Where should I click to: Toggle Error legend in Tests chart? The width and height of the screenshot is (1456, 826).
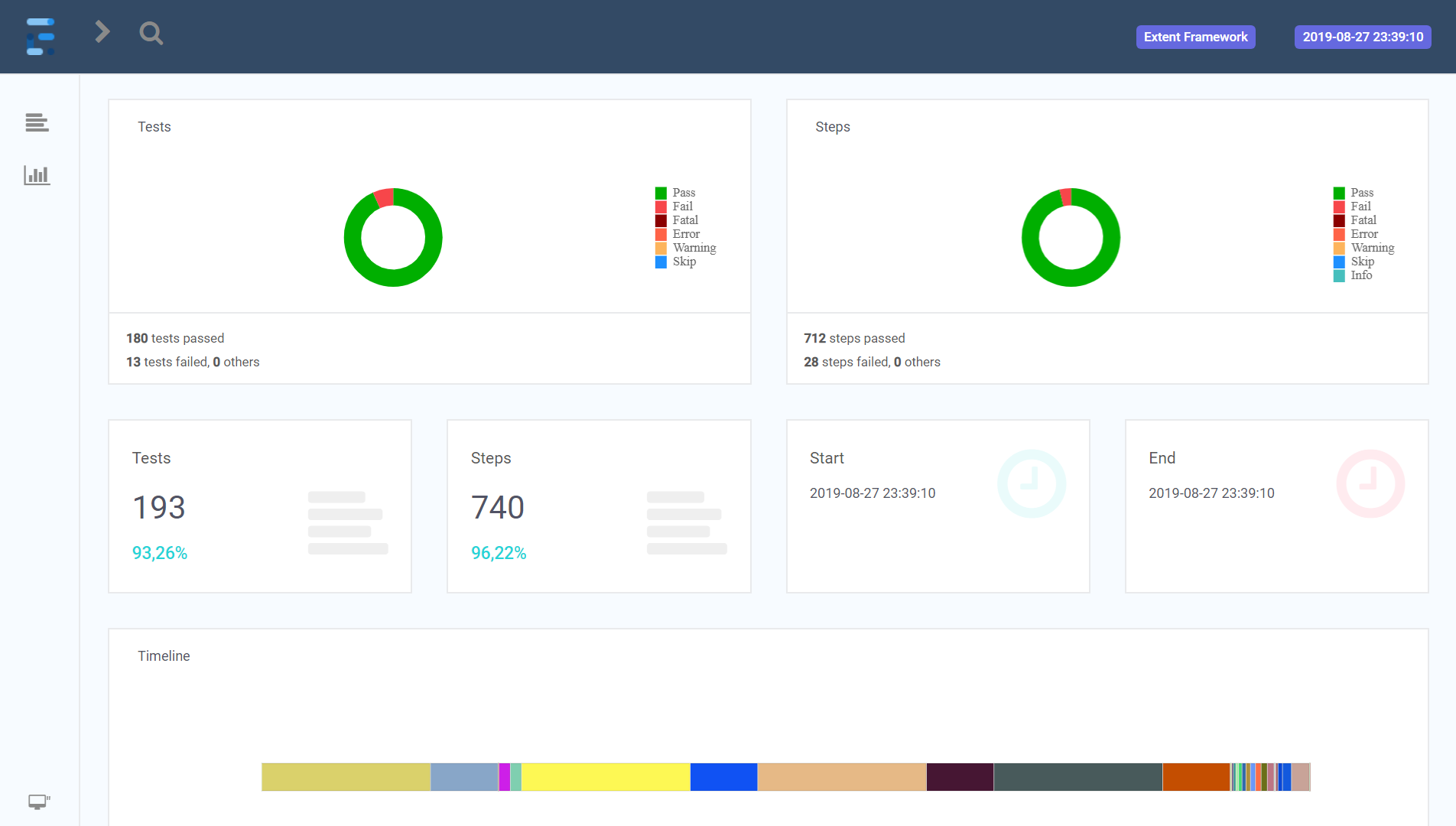(x=678, y=234)
